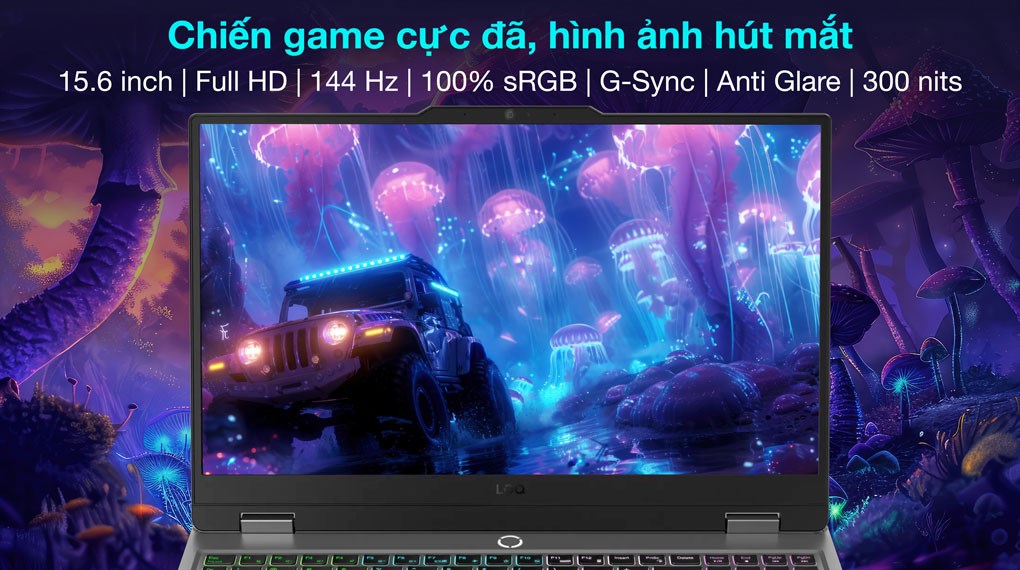This screenshot has width=1020, height=570.
Task: Click the "Full HD" spec label
Action: (241, 82)
